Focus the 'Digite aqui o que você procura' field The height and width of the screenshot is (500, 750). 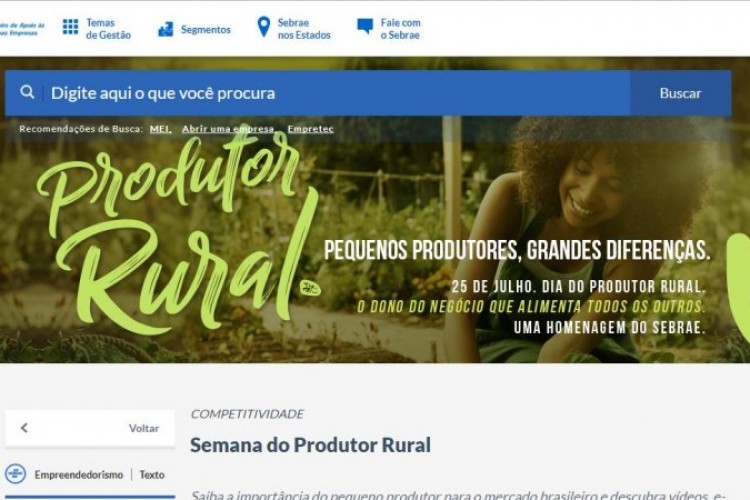(x=335, y=93)
